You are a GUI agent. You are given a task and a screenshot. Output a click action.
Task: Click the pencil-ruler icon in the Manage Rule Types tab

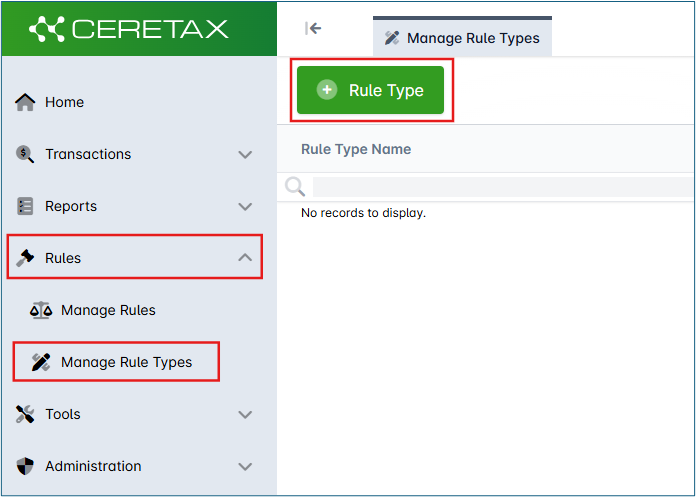tap(392, 38)
